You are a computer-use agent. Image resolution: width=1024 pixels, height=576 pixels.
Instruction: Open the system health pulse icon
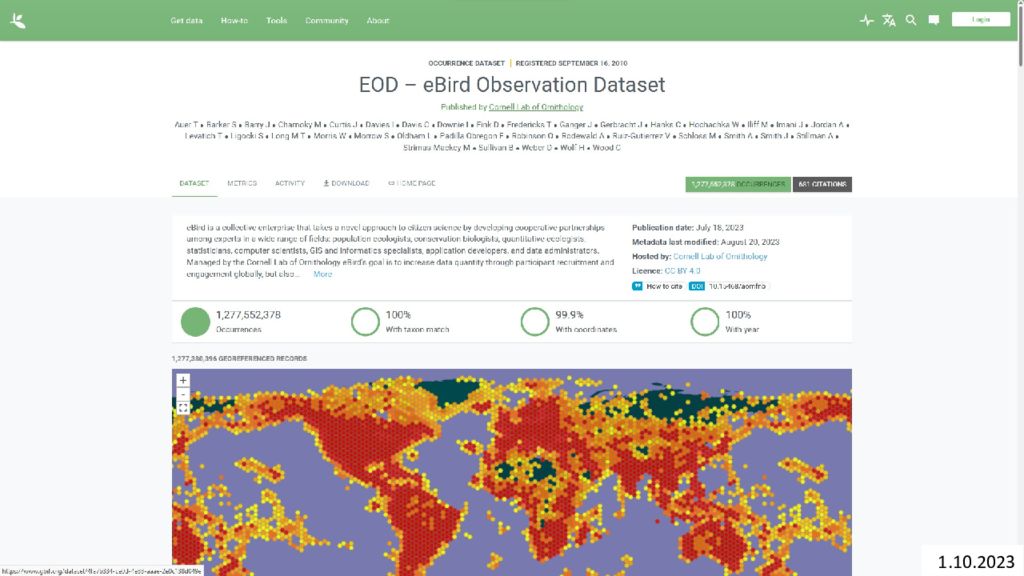pyautogui.click(x=867, y=21)
